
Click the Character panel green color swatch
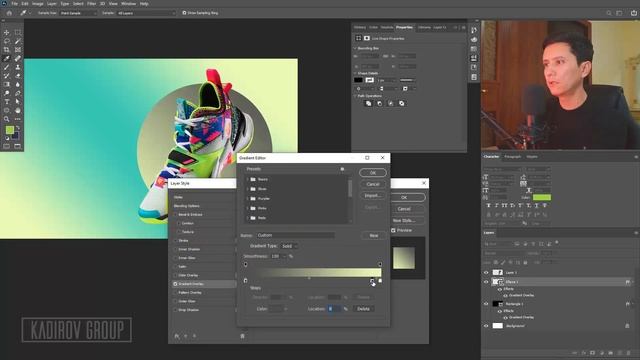point(542,198)
